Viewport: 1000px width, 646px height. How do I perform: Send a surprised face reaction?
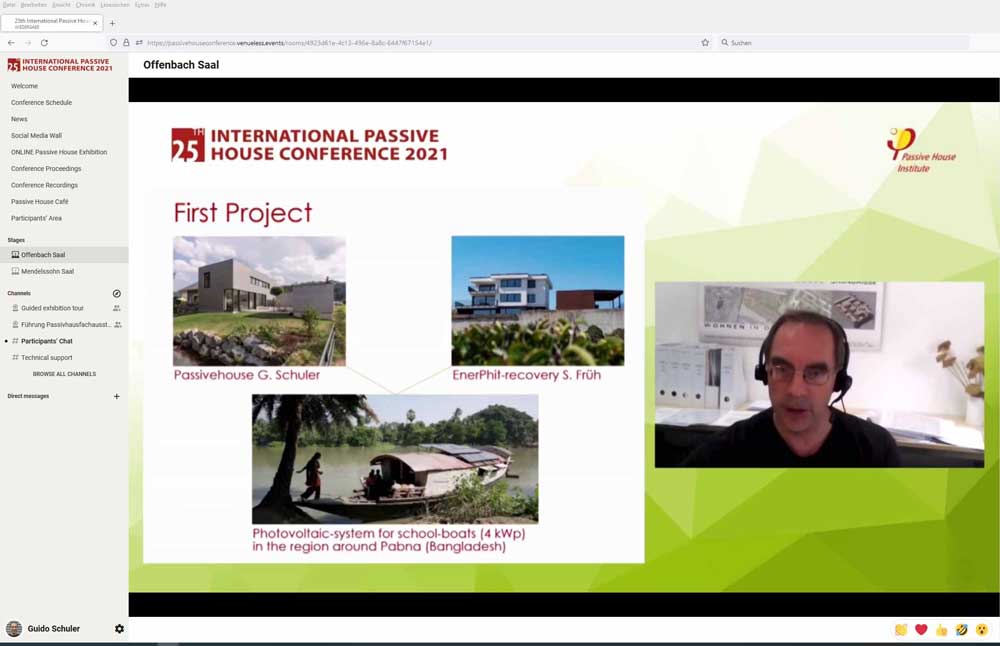click(981, 630)
